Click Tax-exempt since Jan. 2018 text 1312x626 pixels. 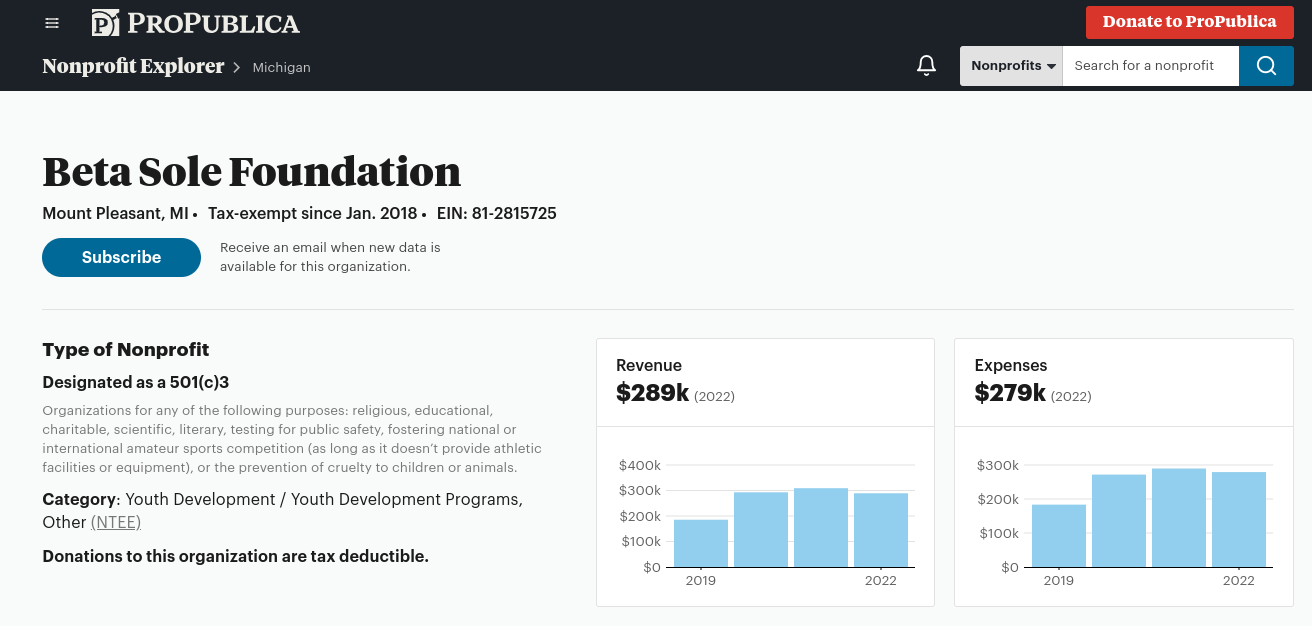click(312, 213)
